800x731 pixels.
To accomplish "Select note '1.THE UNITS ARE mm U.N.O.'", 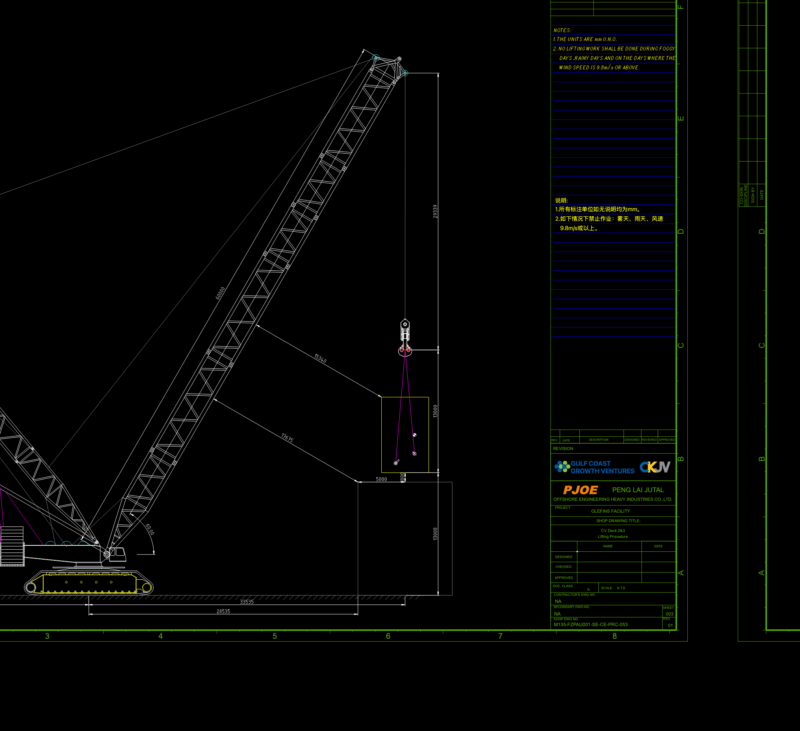I will (585, 39).
